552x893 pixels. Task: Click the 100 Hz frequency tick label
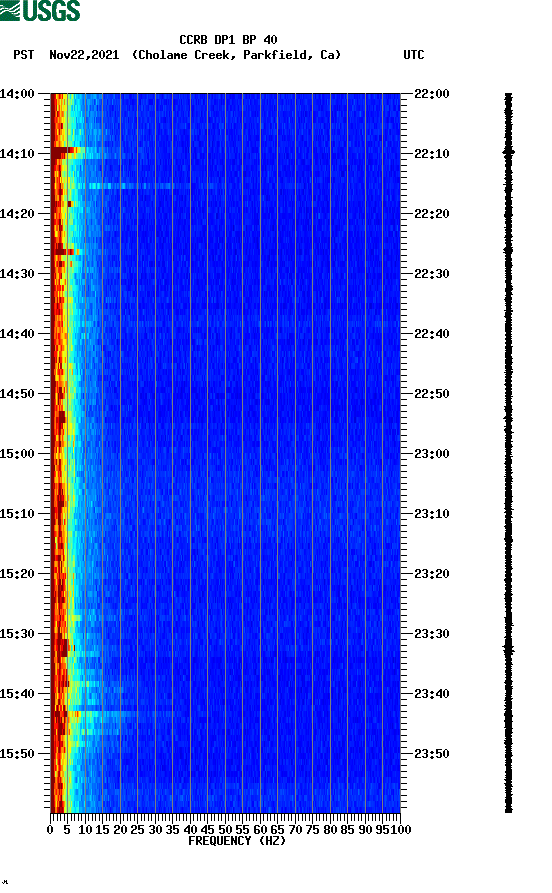pyautogui.click(x=401, y=830)
